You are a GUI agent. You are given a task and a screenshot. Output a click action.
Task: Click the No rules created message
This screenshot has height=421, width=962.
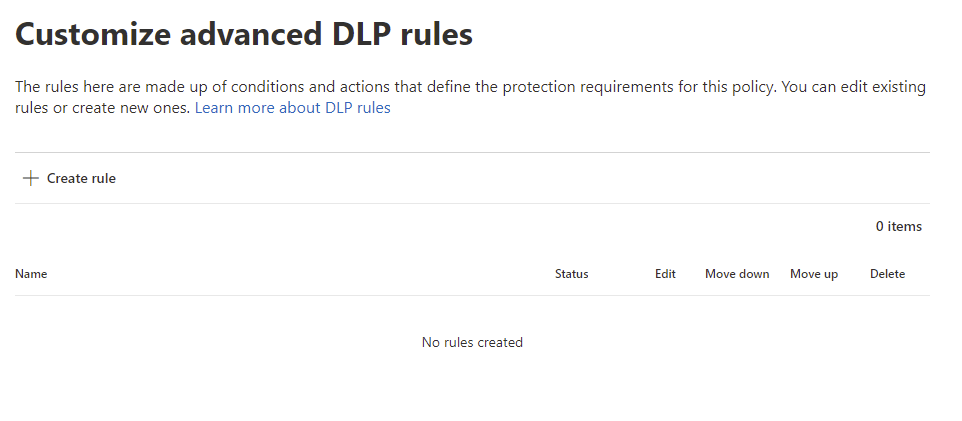click(472, 343)
